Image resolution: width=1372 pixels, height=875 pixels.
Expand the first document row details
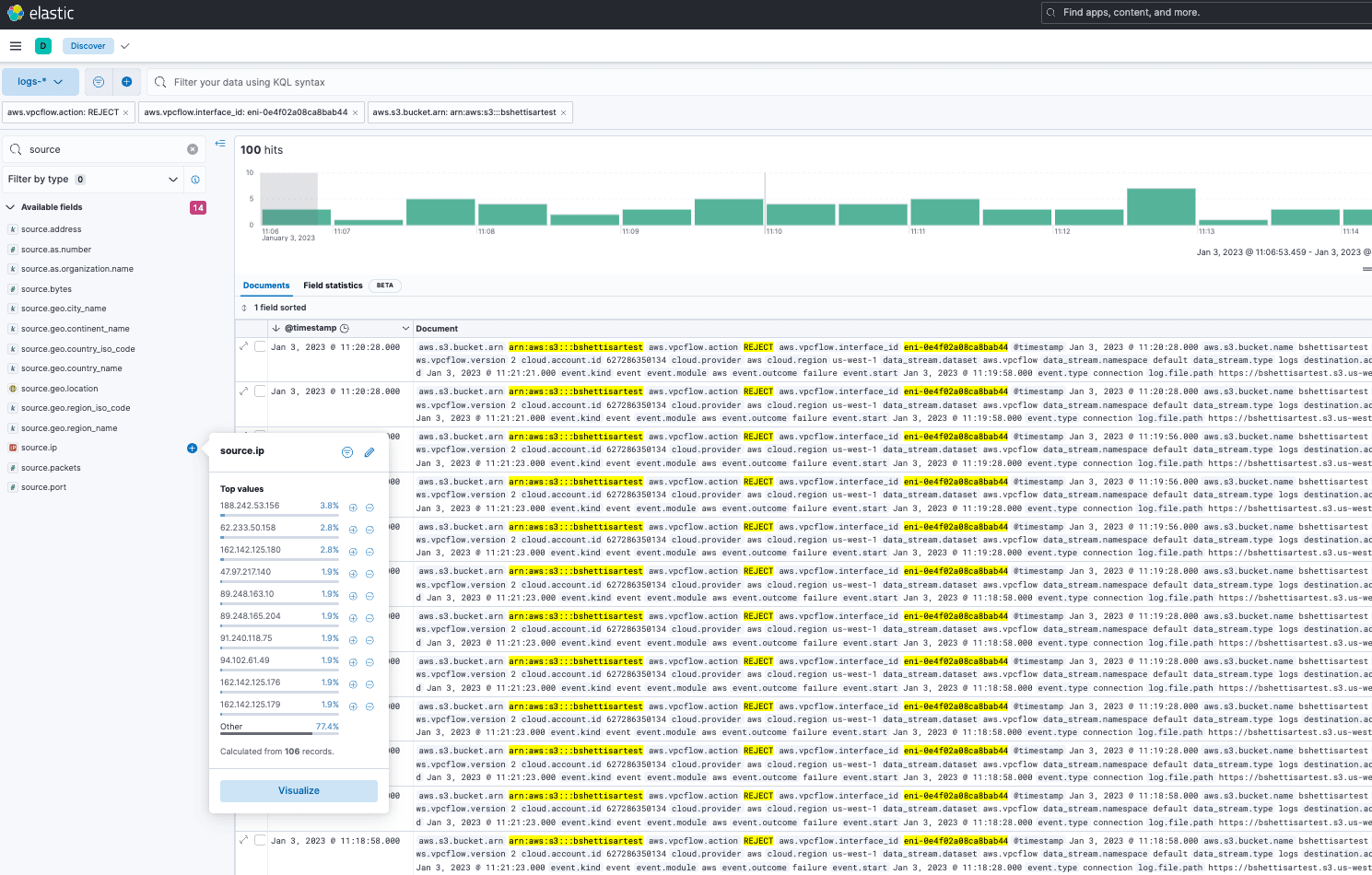click(x=244, y=346)
